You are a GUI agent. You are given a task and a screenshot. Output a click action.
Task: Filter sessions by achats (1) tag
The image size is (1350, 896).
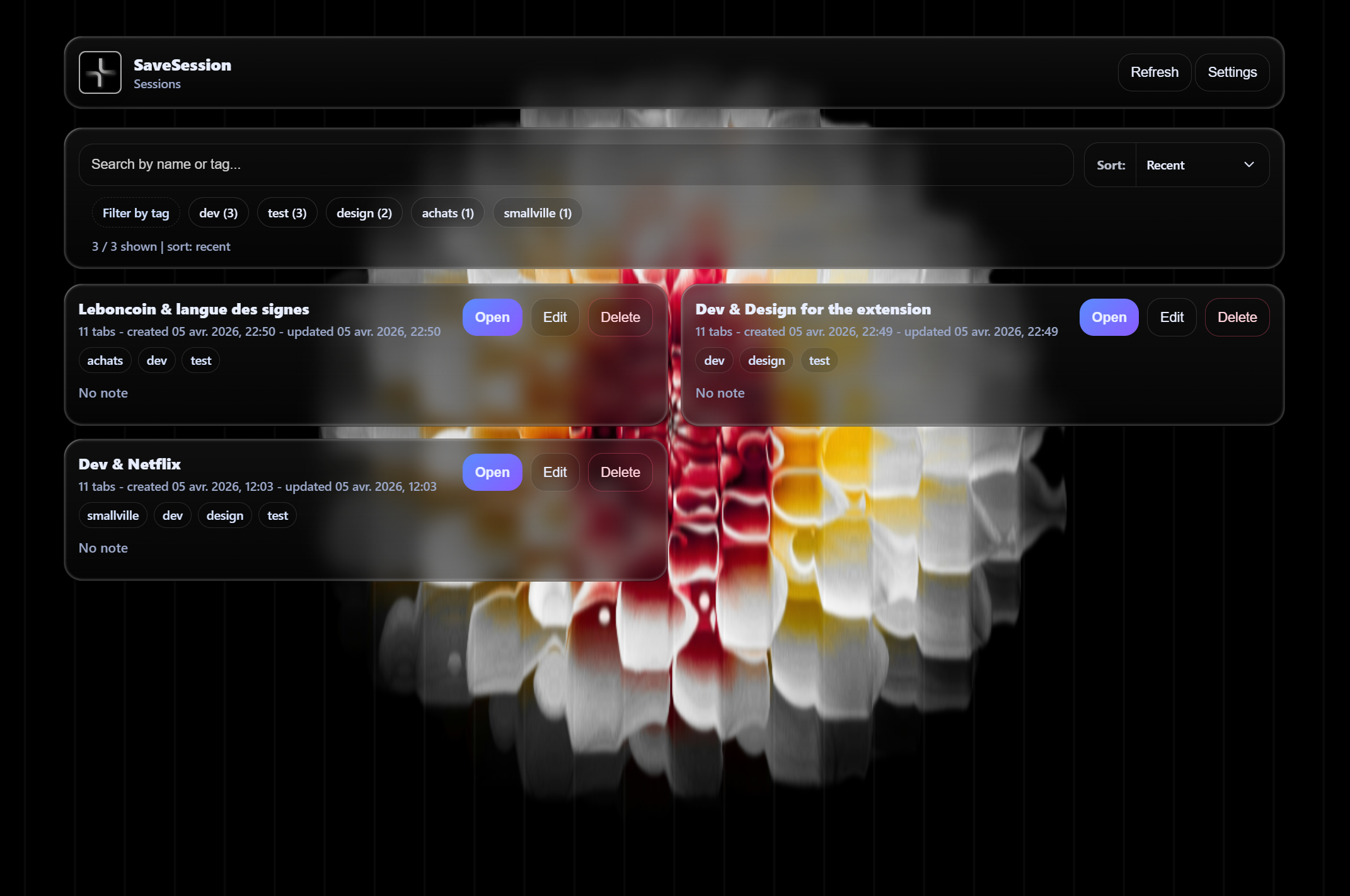click(x=447, y=213)
